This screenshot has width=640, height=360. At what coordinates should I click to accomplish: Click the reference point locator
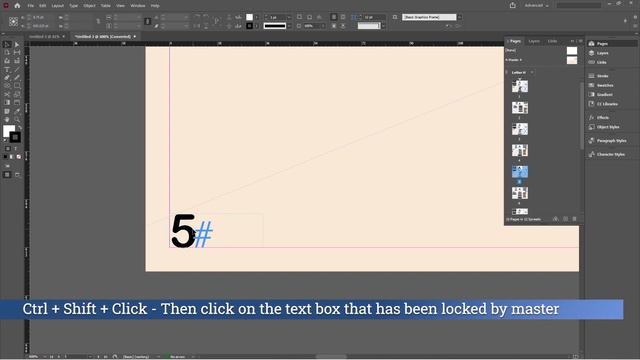pyautogui.click(x=13, y=22)
